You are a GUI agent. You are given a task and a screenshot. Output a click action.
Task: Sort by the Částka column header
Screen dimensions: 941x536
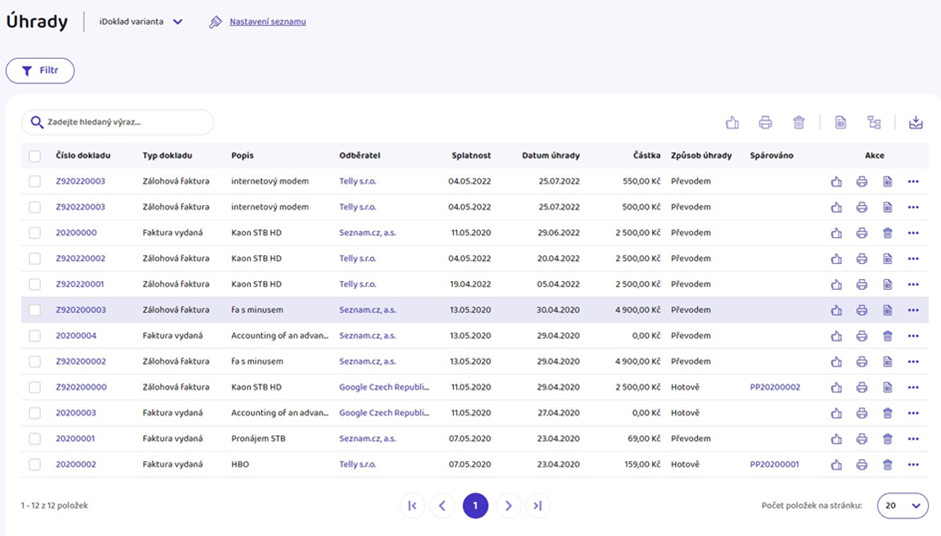646,155
